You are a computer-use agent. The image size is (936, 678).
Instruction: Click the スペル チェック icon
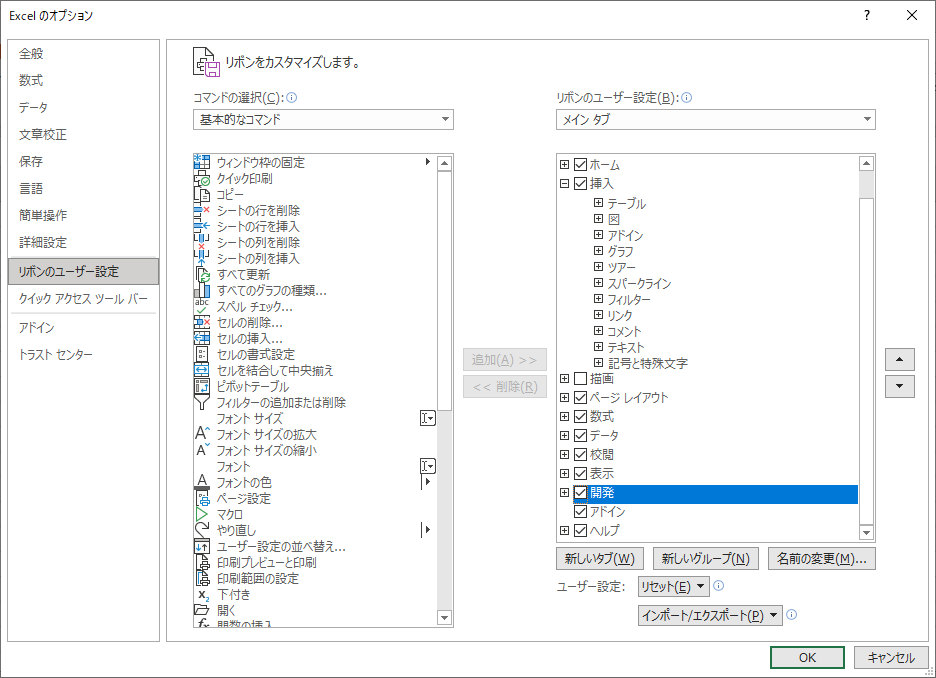tap(202, 306)
